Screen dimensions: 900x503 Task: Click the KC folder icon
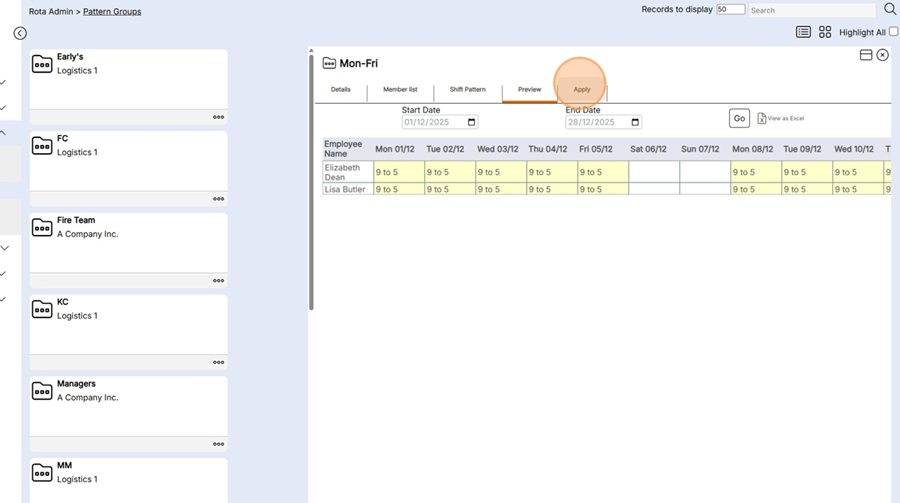coord(42,309)
